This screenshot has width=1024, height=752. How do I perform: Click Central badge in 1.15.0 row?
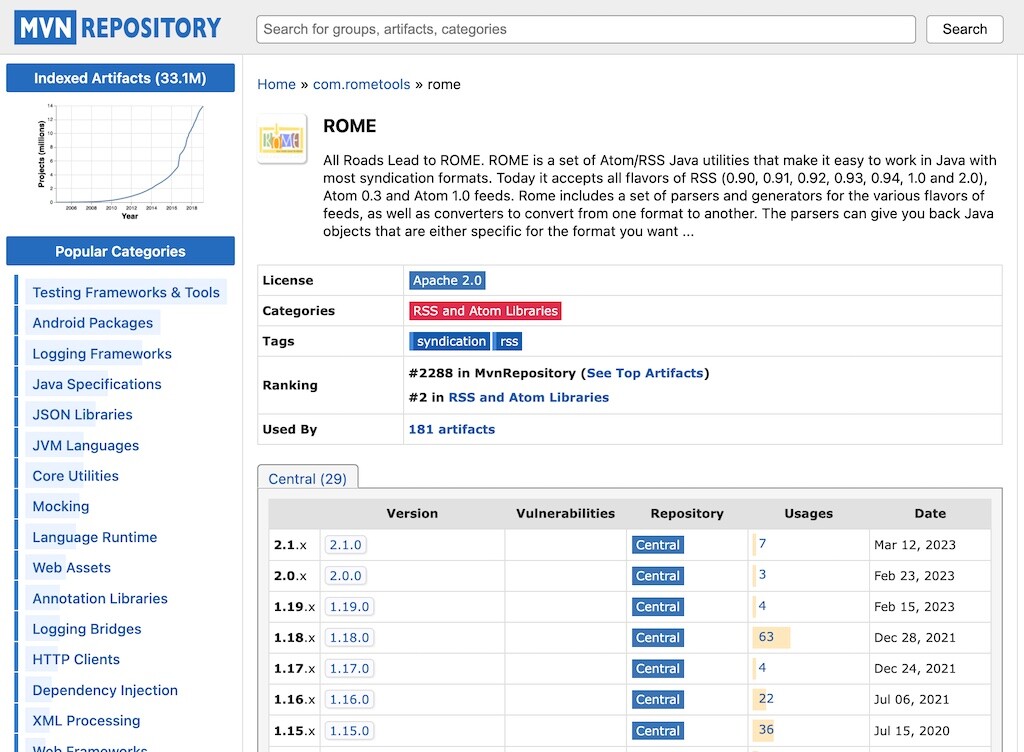(658, 730)
